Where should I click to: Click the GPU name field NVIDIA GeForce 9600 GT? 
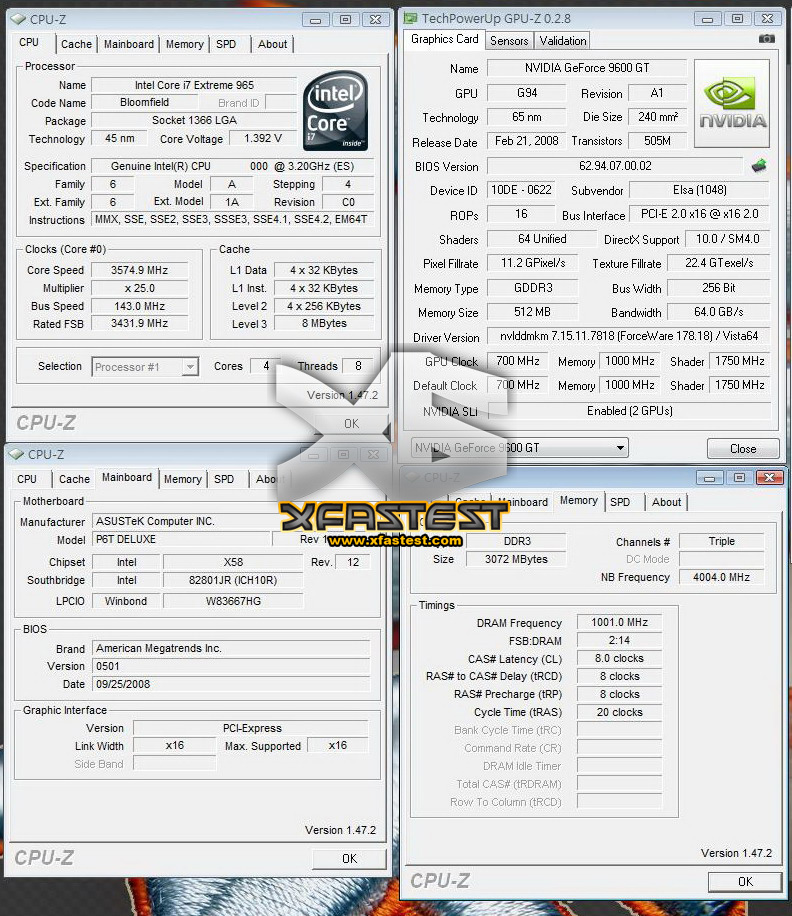(587, 68)
